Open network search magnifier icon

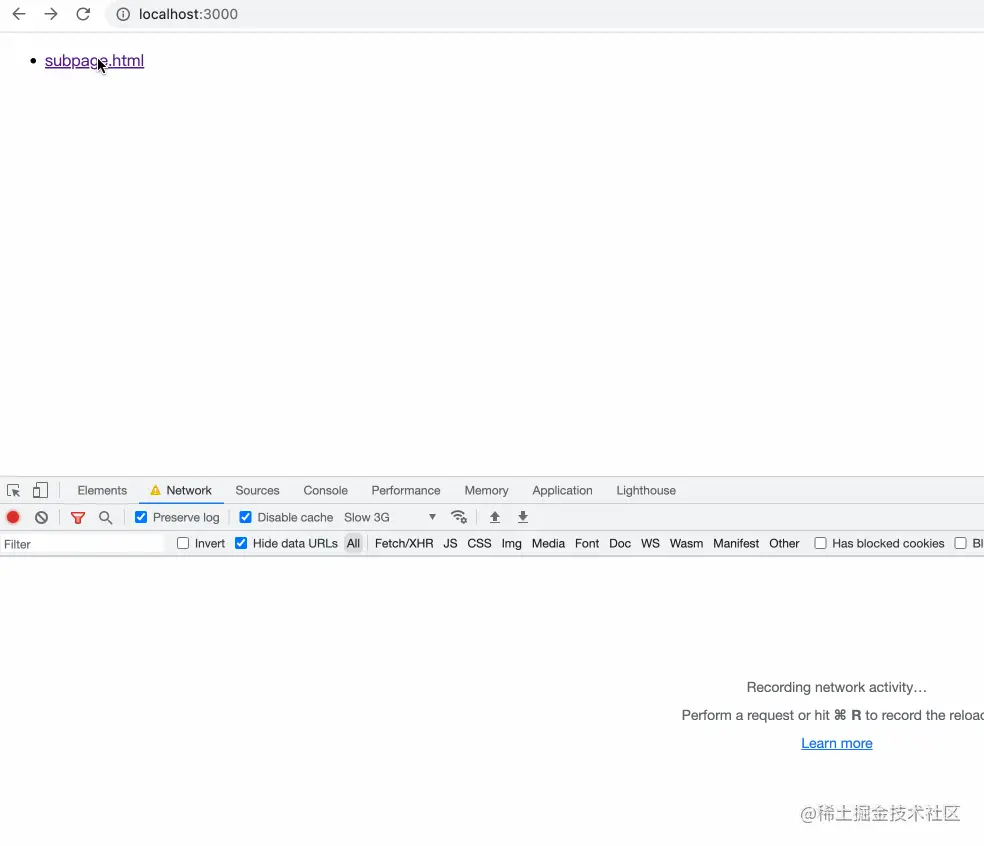tap(105, 517)
